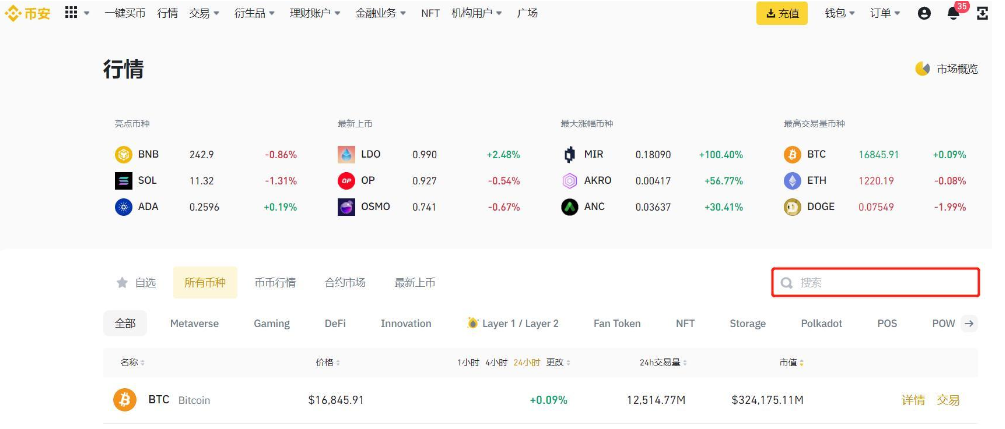Image resolution: width=1005 pixels, height=429 pixels.
Task: Click the Bitcoin icon in the table row
Action: [x=124, y=399]
